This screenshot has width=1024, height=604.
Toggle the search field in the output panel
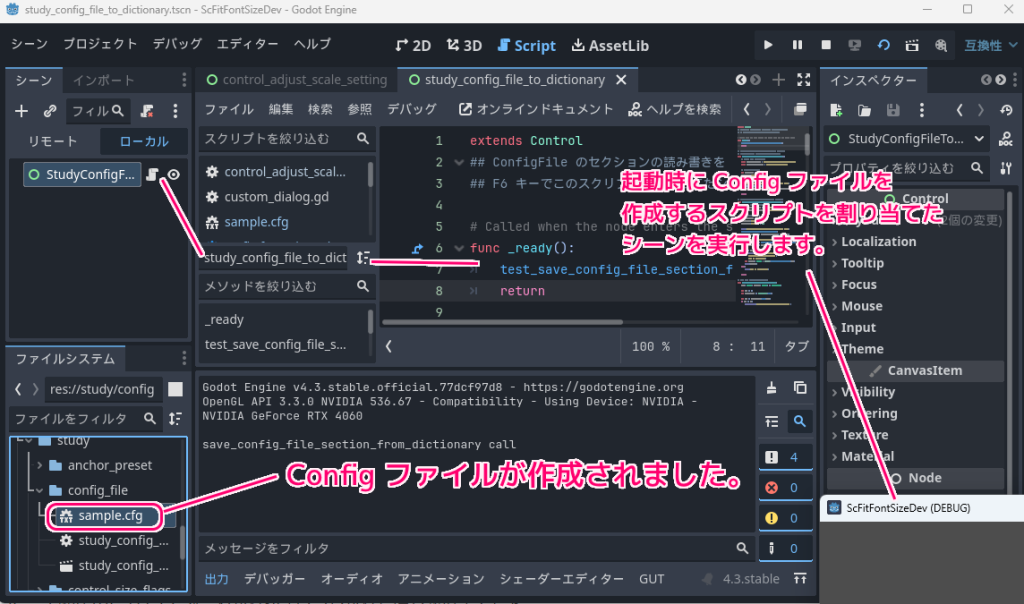coord(799,421)
